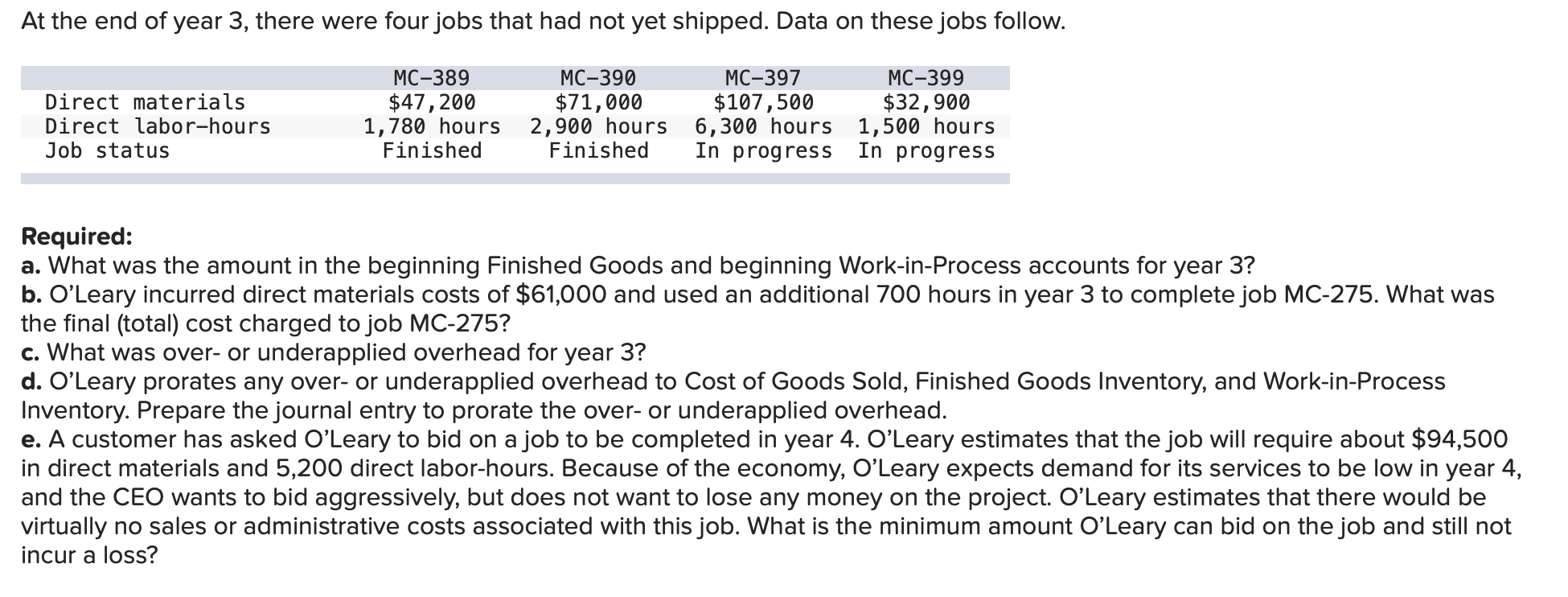Click the MC-399 column header
The width and height of the screenshot is (1568, 597).
point(926,78)
